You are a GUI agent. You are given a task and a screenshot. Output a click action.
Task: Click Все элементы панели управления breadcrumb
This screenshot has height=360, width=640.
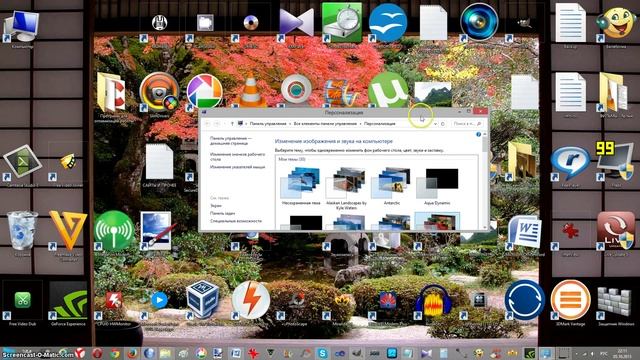tap(325, 124)
